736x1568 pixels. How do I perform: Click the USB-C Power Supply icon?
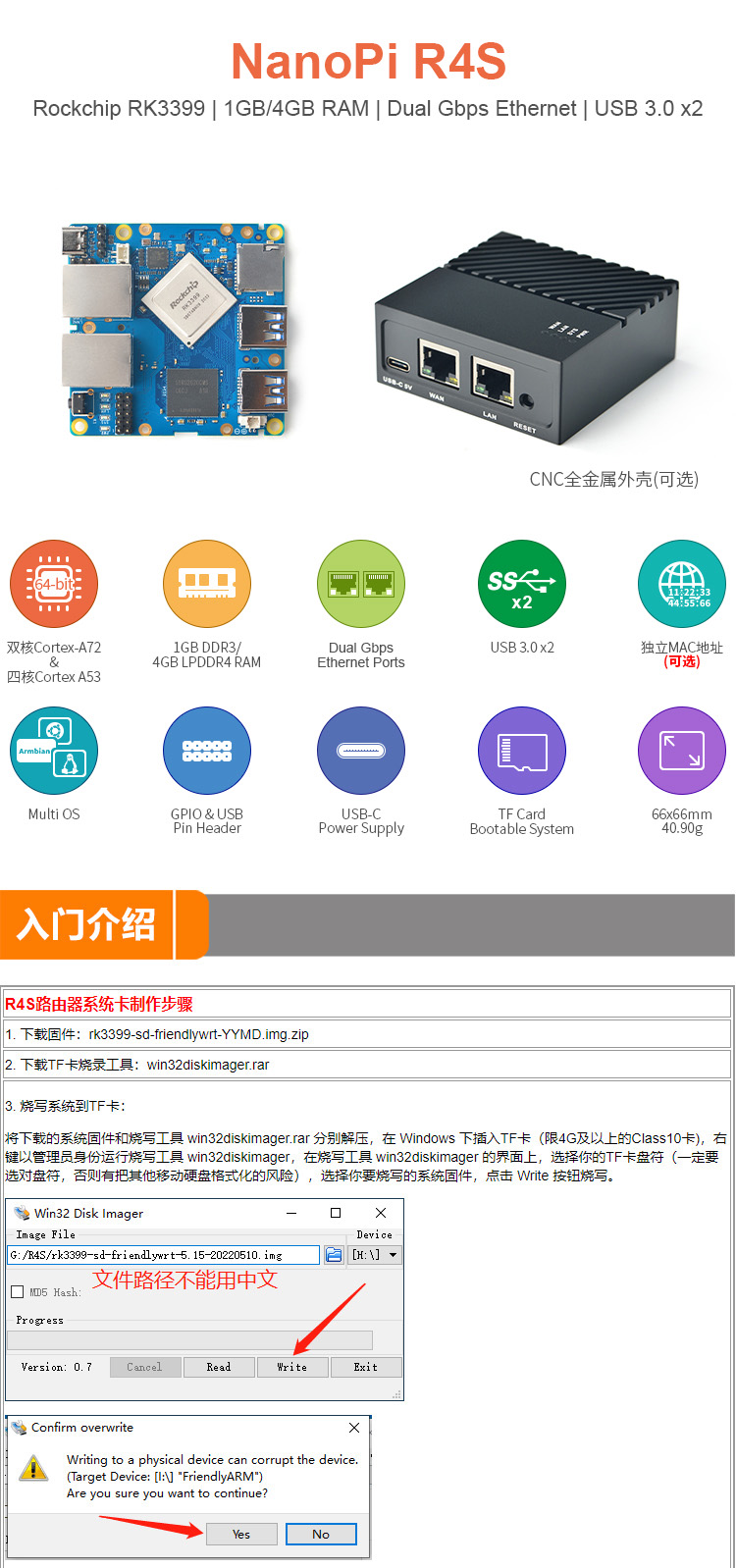tap(361, 751)
